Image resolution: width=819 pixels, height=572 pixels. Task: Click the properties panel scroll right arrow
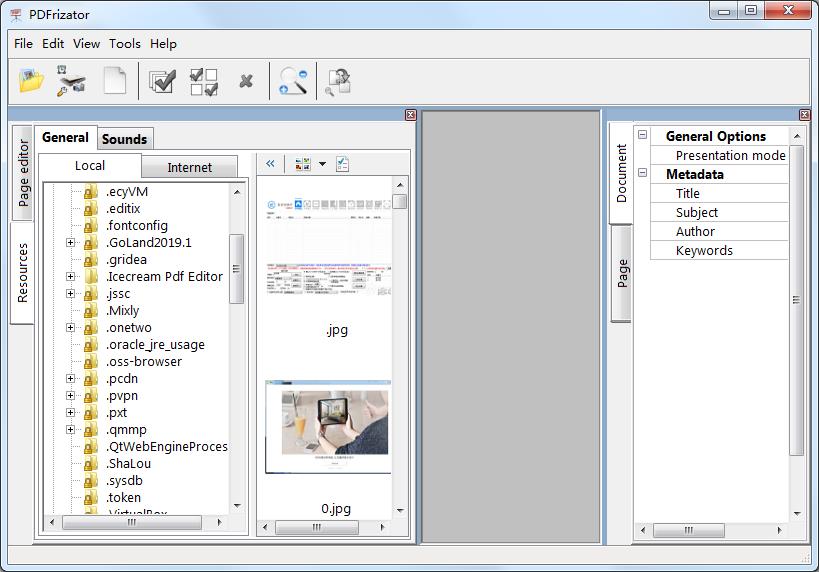[x=779, y=530]
